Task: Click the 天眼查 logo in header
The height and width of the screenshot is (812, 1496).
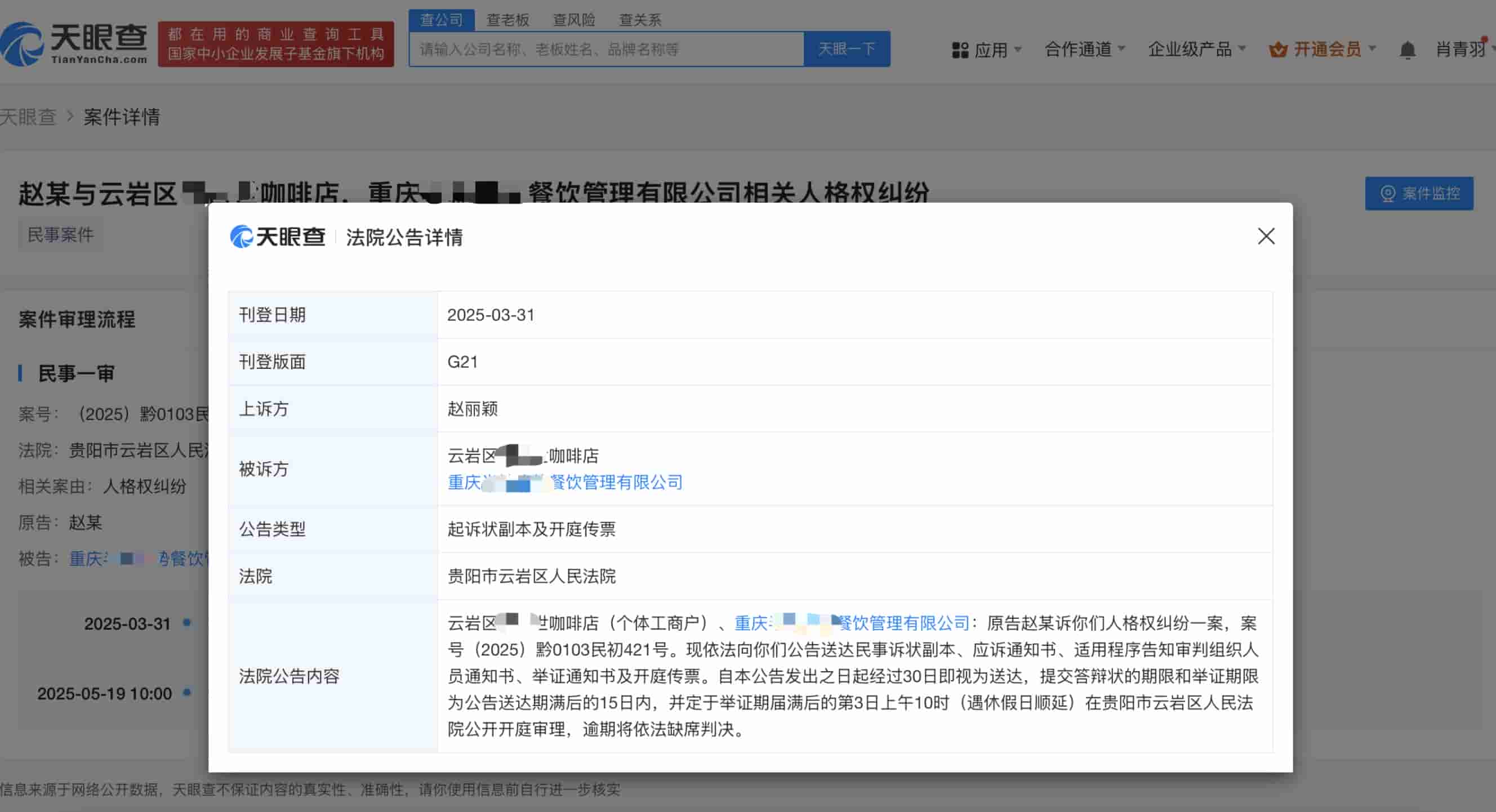Action: tap(74, 43)
